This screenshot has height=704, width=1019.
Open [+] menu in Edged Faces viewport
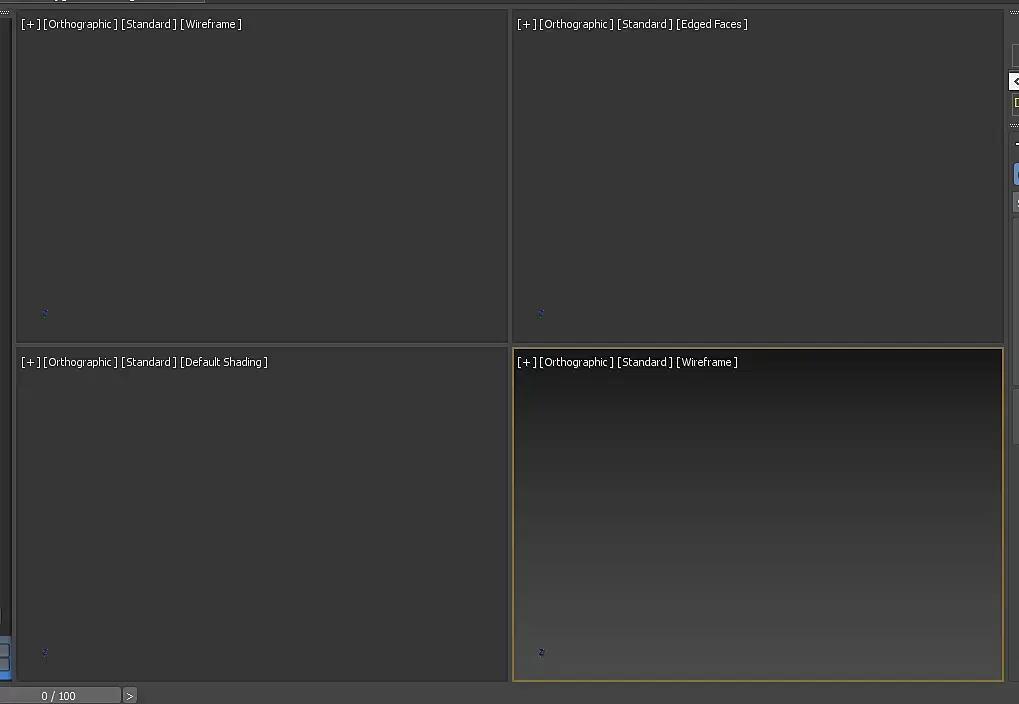tap(526, 24)
